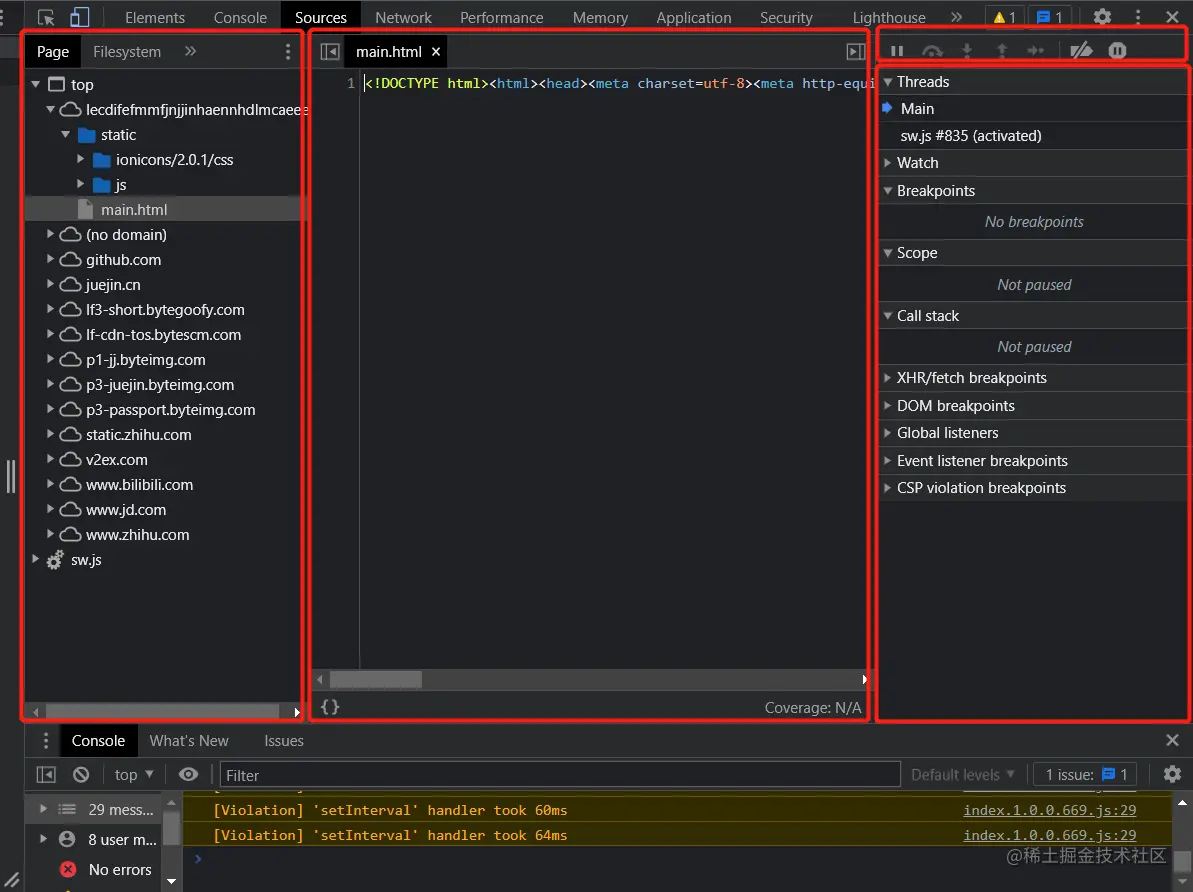Clear the console with the ban icon

click(81, 775)
